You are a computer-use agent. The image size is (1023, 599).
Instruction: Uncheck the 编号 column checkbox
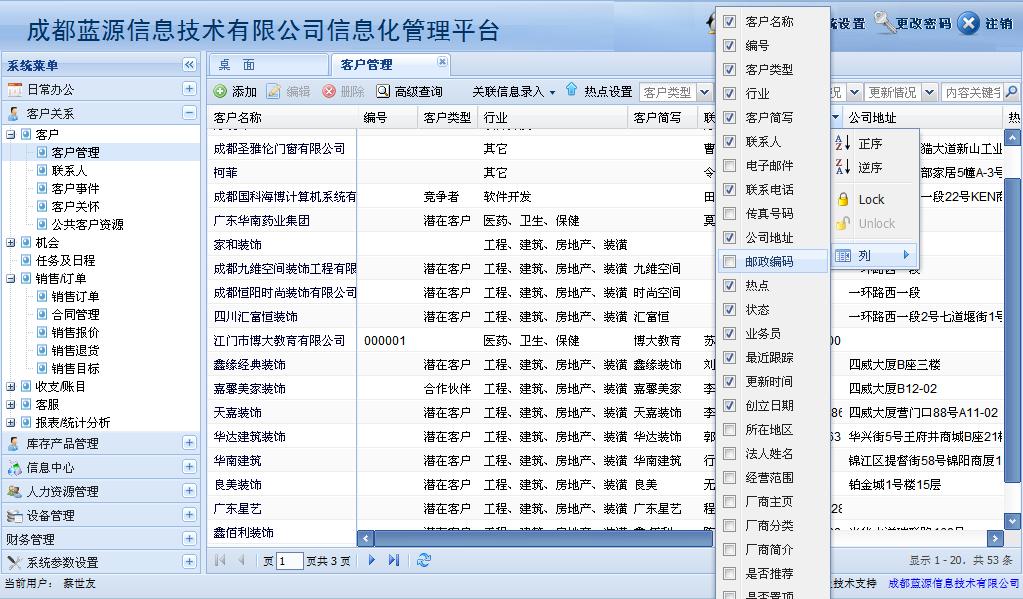(x=729, y=46)
